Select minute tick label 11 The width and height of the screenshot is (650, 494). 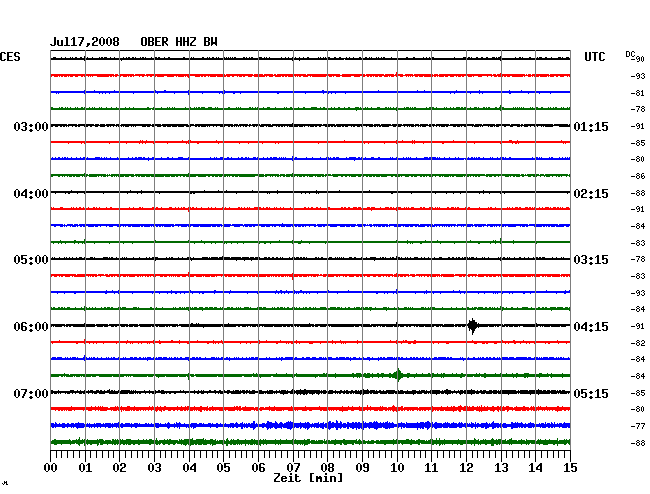tap(431, 468)
